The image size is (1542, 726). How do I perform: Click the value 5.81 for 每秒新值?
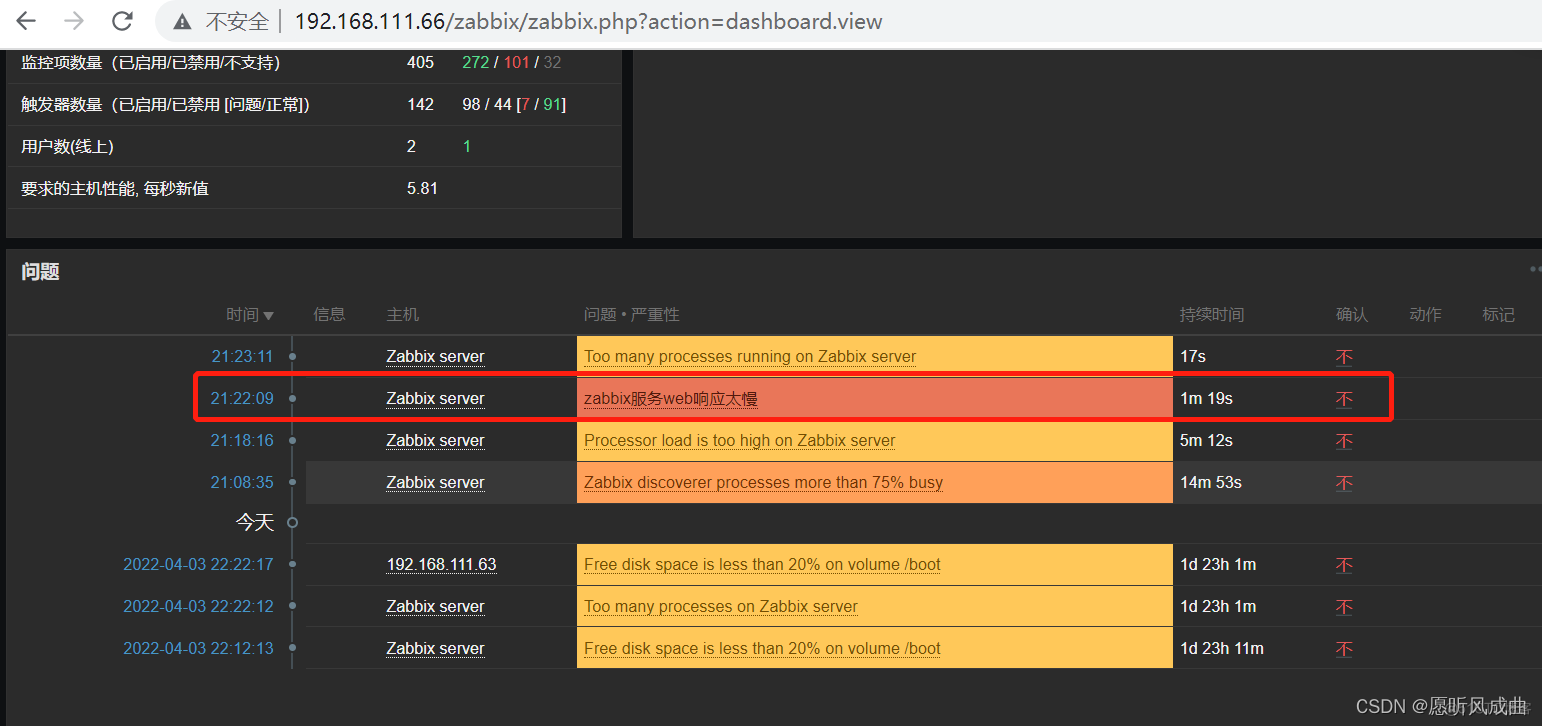[423, 188]
